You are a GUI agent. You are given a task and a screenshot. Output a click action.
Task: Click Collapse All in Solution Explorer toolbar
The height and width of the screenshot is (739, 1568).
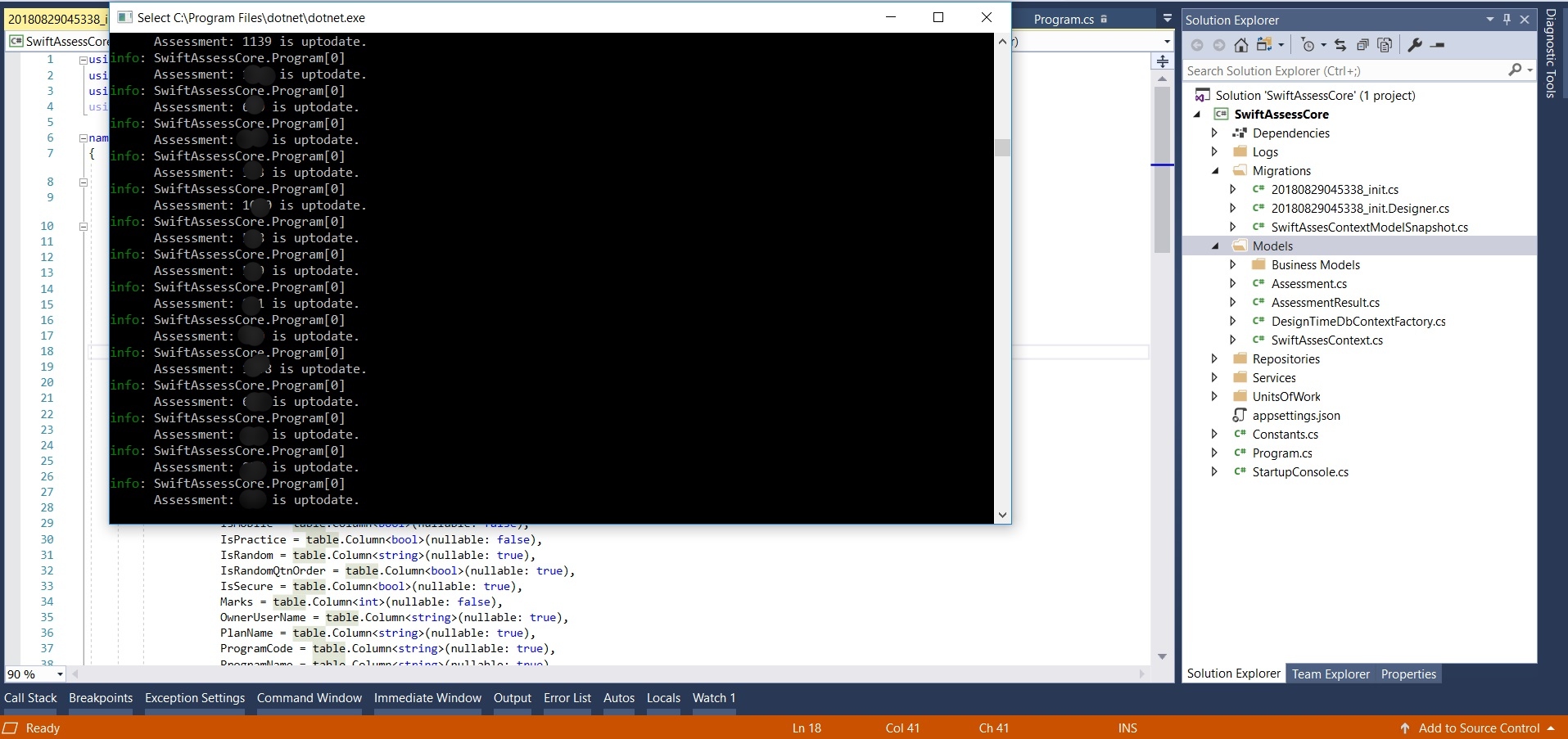coord(1362,45)
